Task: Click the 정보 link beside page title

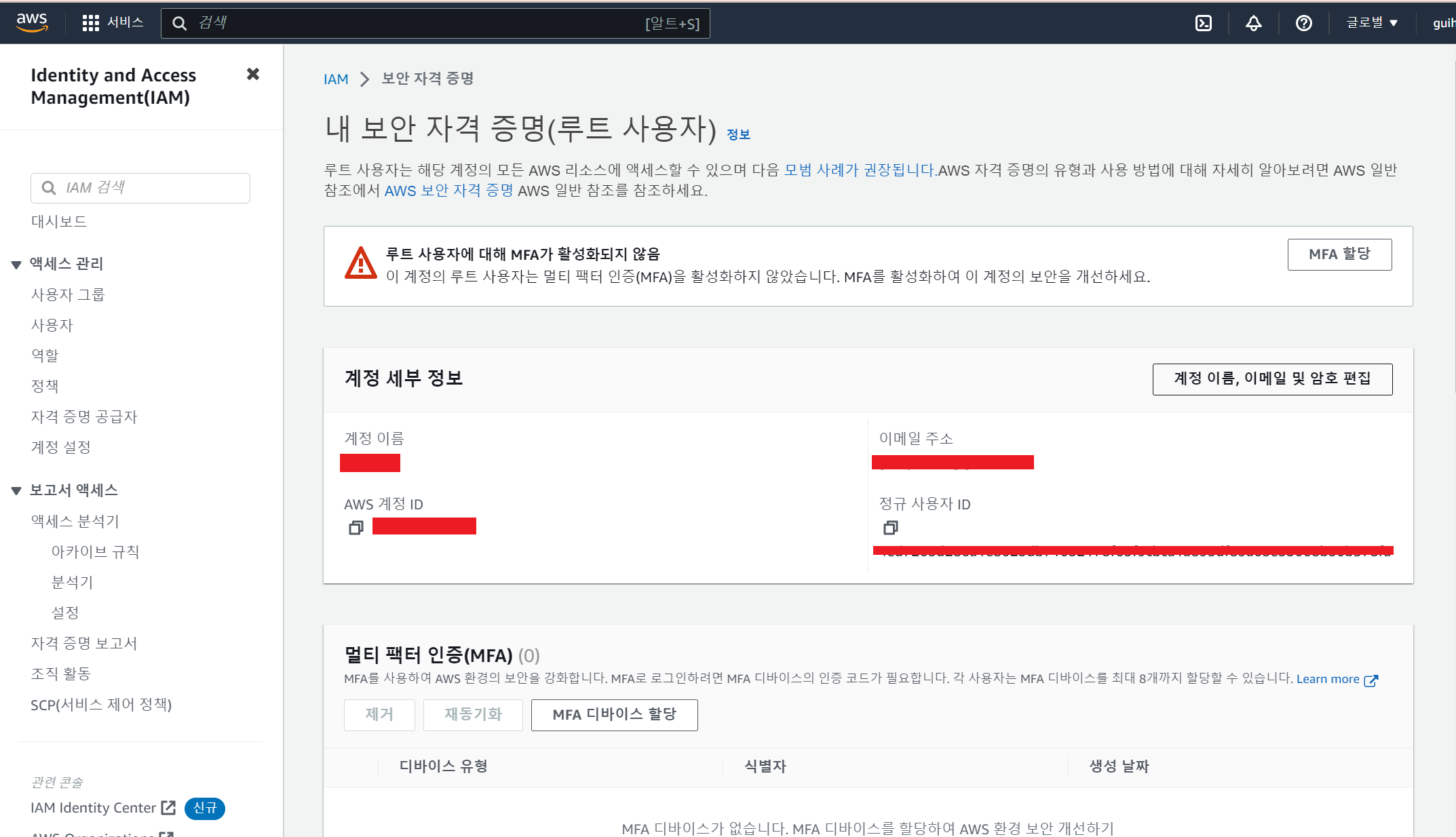Action: (738, 134)
